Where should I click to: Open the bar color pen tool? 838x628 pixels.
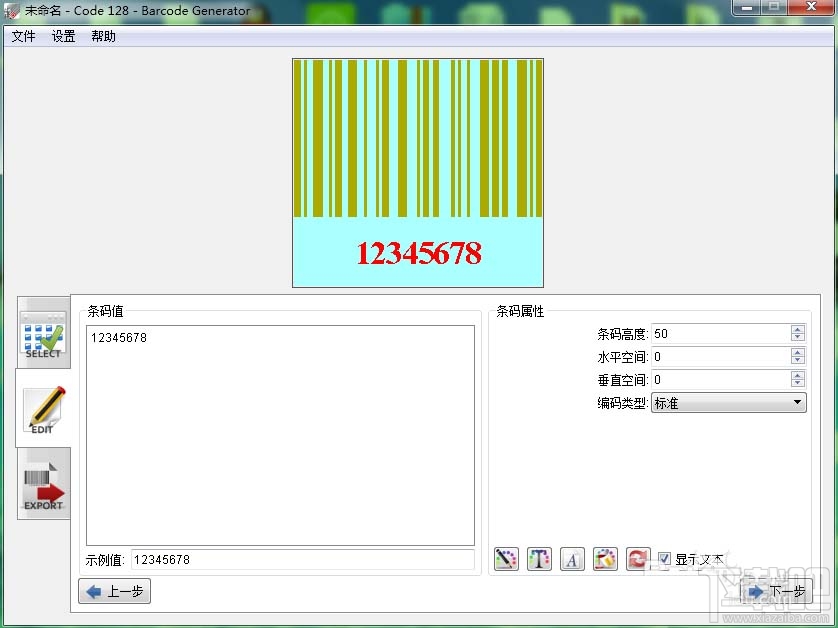506,559
